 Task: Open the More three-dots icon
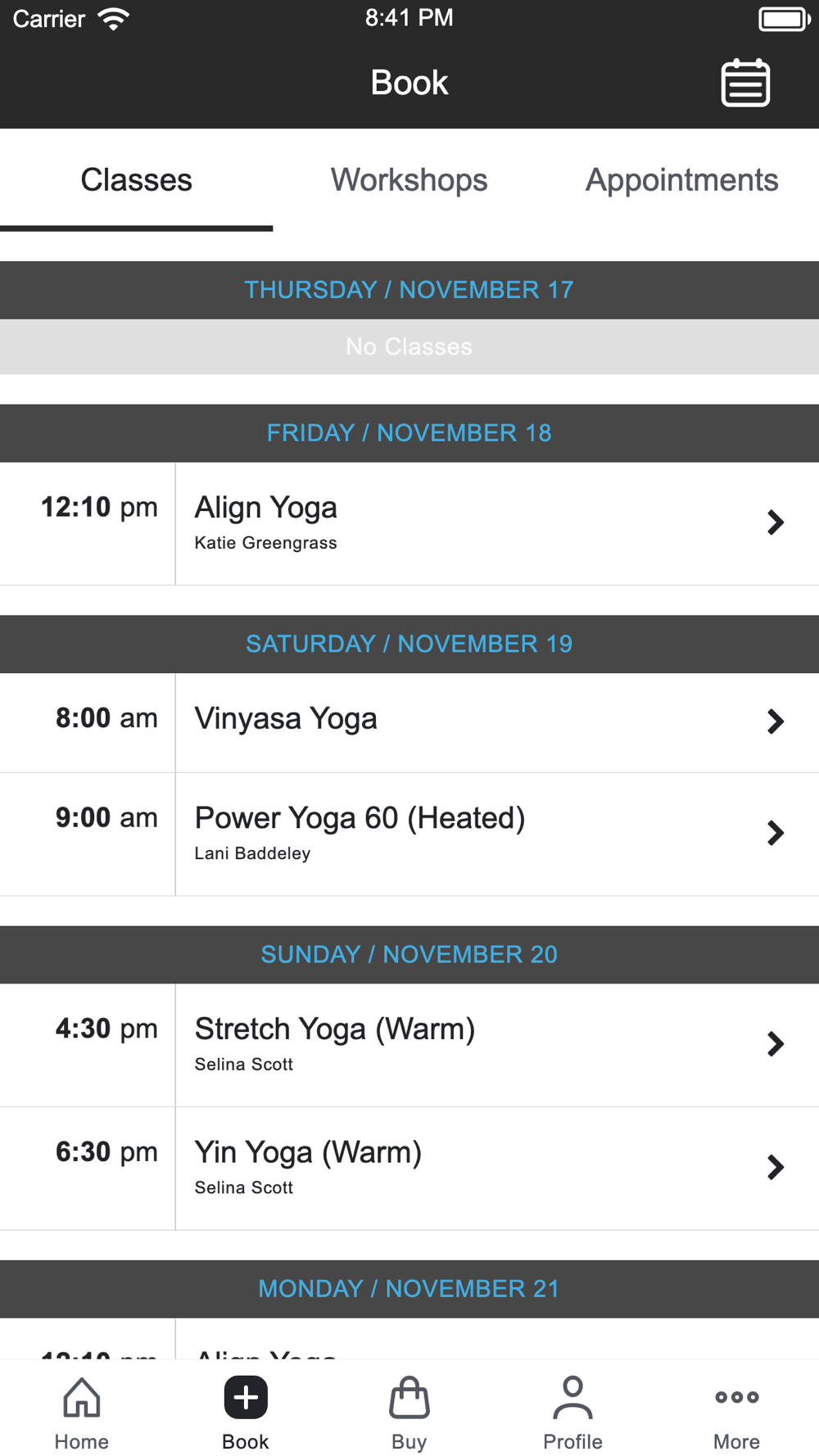click(737, 1398)
